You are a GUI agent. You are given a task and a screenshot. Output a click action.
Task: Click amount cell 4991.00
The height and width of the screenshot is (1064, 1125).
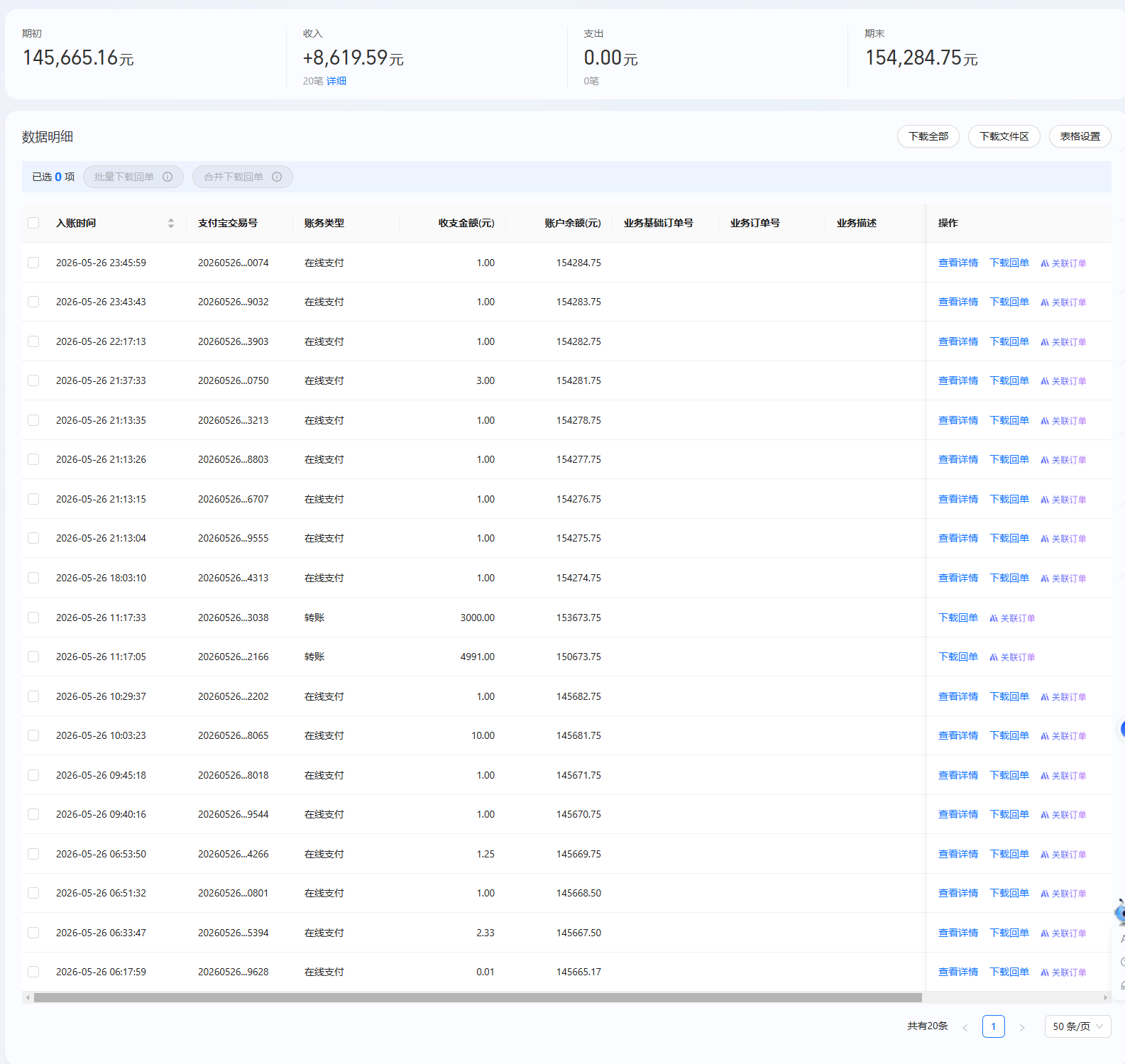click(x=478, y=657)
